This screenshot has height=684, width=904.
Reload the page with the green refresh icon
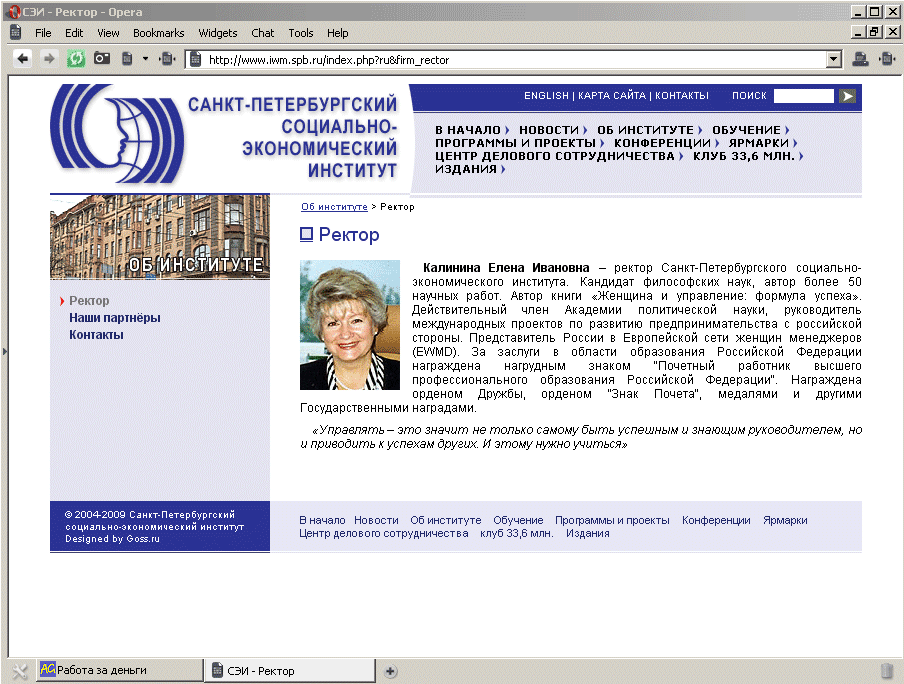(76, 59)
